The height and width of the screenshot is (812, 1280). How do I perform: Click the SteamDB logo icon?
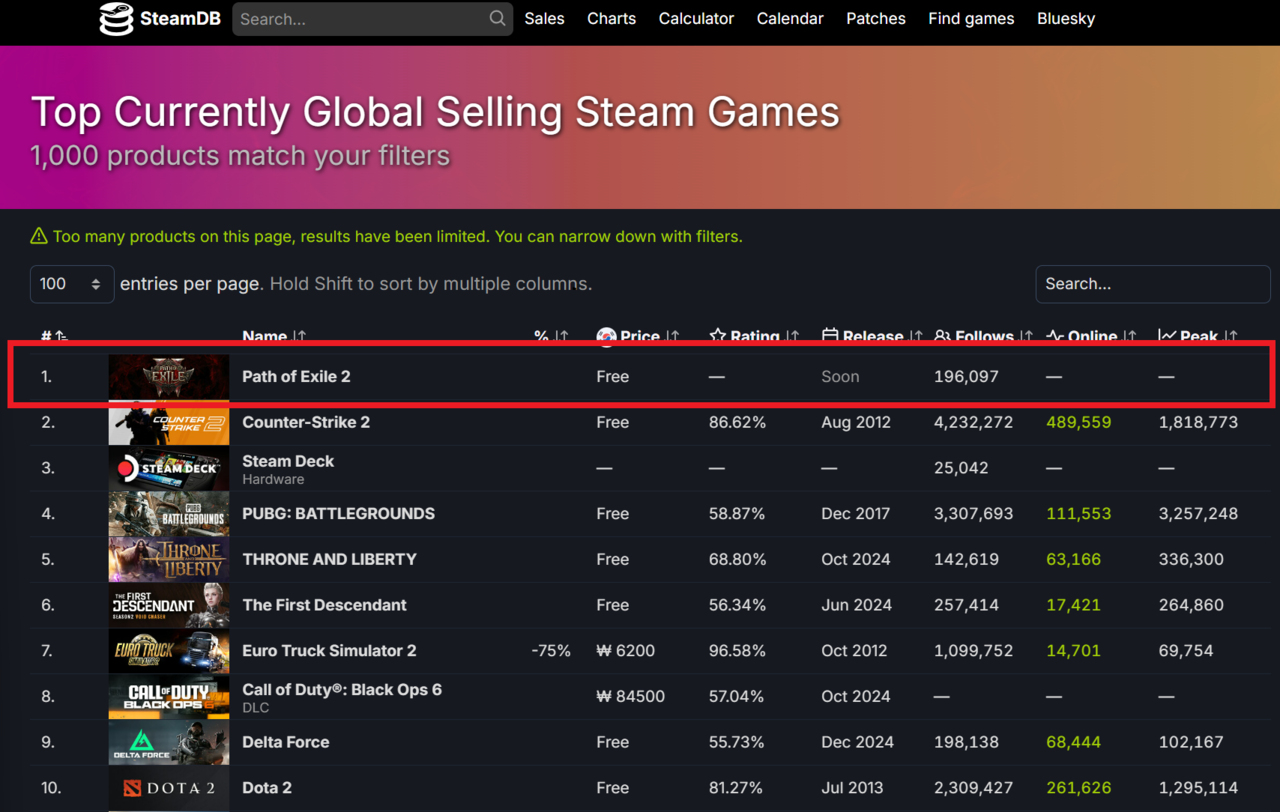tap(116, 19)
